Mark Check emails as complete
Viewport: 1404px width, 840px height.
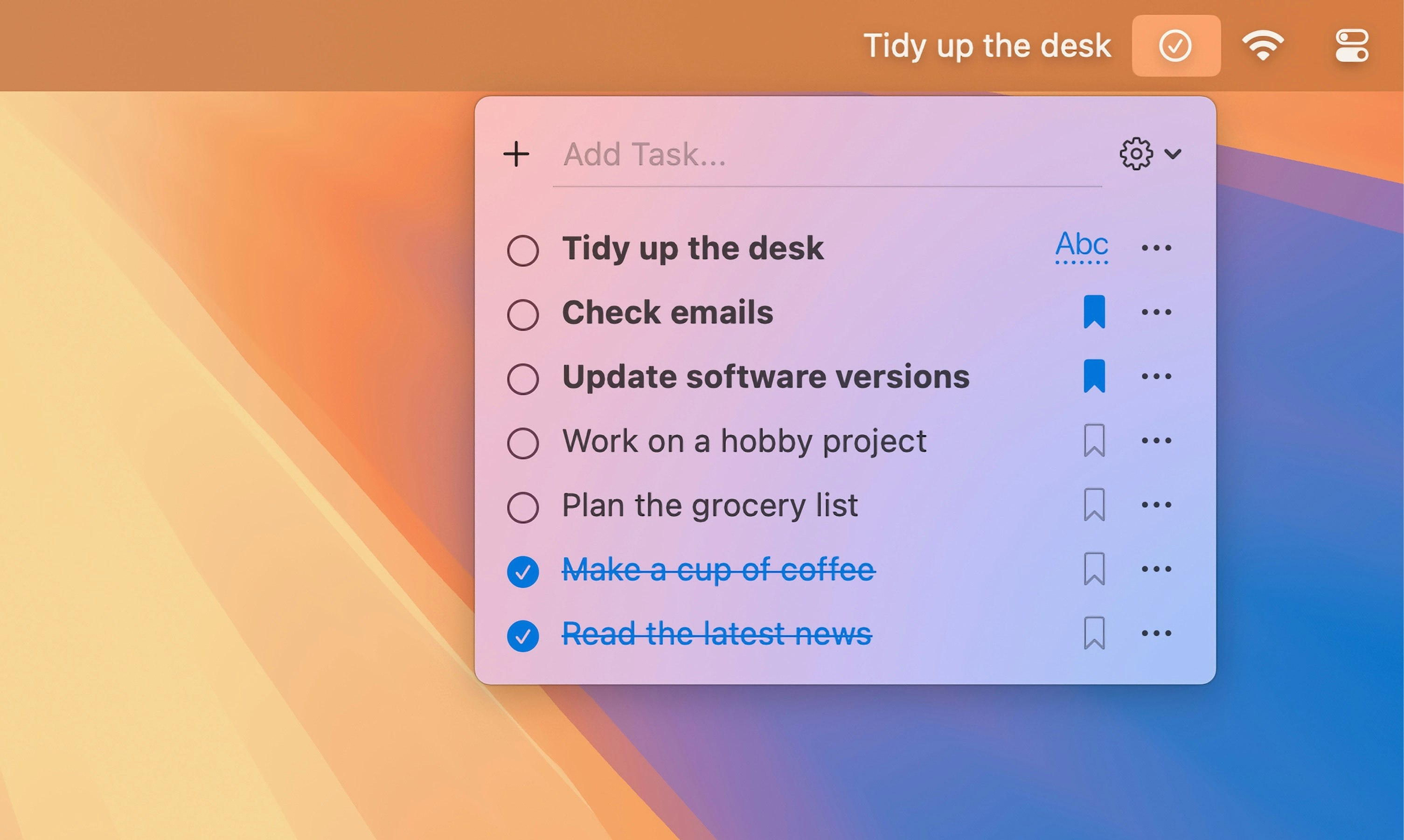[523, 315]
